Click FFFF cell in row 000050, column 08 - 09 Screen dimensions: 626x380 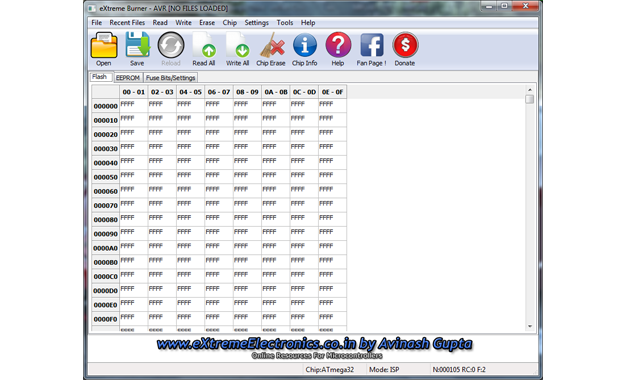pyautogui.click(x=247, y=177)
